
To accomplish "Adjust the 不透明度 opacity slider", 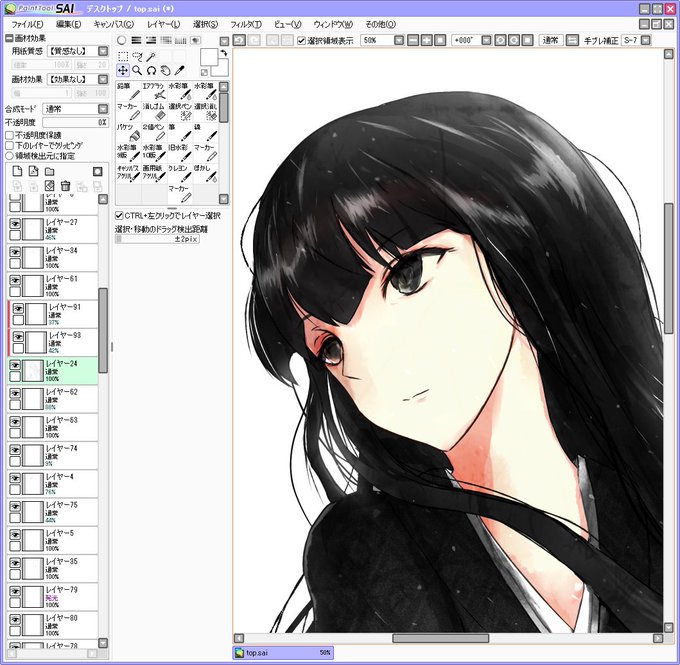I will [x=75, y=123].
